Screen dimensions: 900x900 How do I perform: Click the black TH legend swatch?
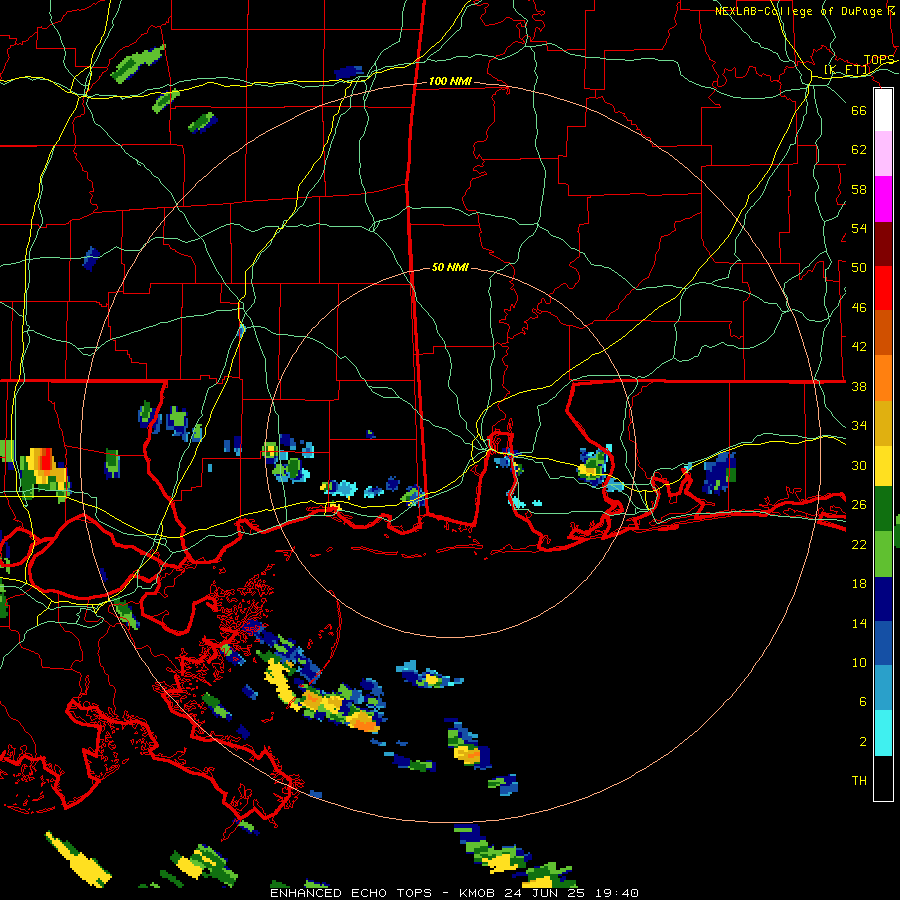point(883,778)
